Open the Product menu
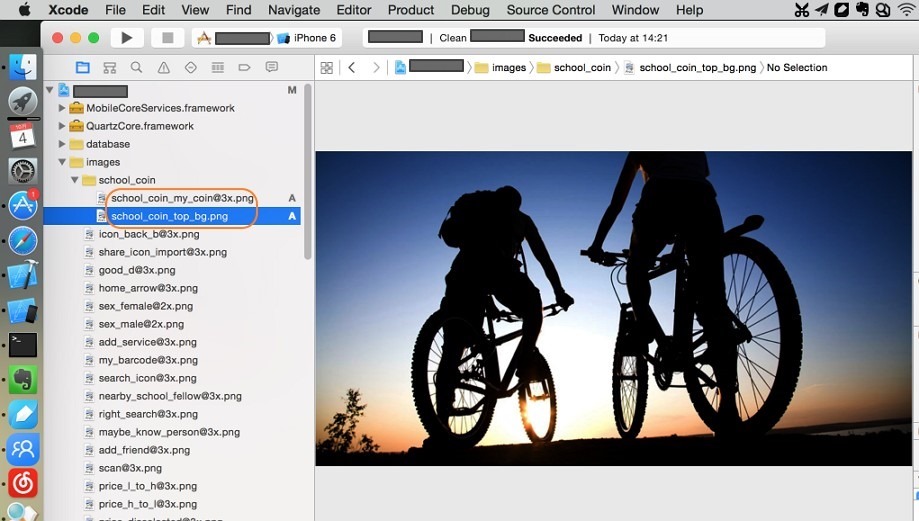919x521 pixels. pos(411,10)
